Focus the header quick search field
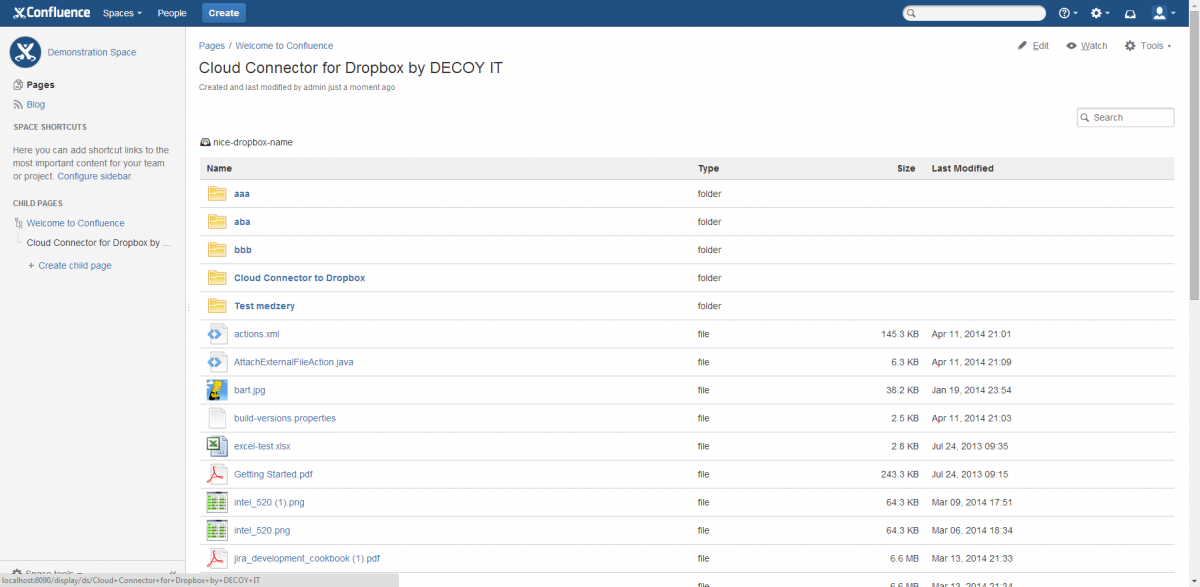Viewport: 1200px width, 587px height. click(974, 13)
